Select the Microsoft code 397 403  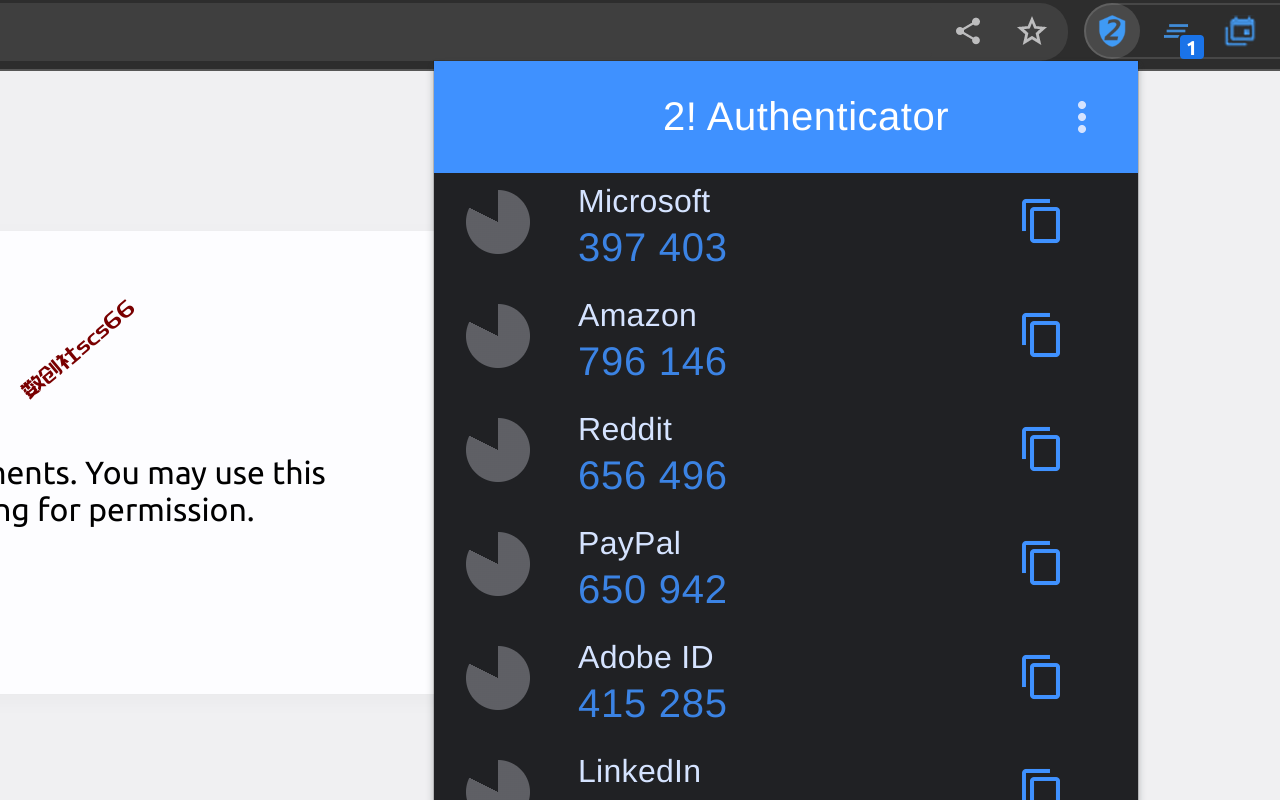(x=652, y=247)
